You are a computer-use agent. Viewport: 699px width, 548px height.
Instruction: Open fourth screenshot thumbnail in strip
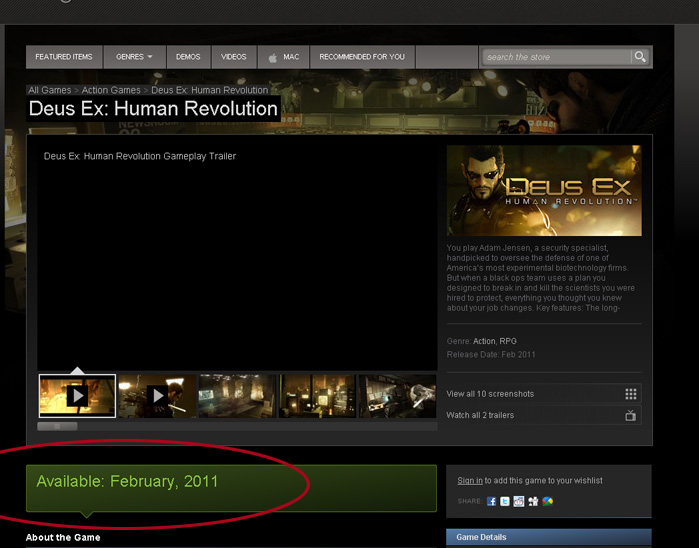317,396
